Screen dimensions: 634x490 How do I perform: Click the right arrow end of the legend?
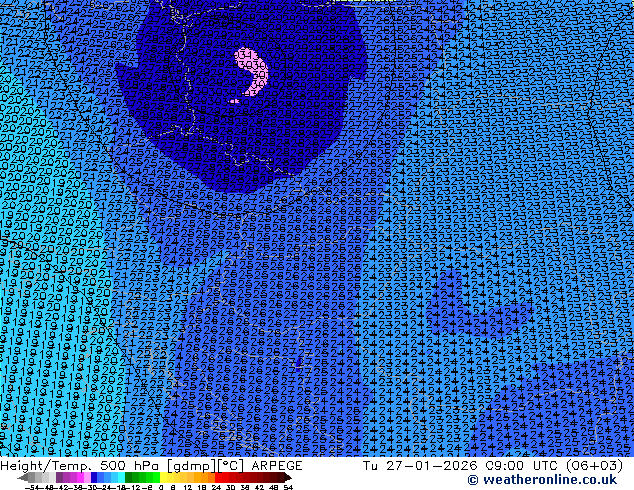[288, 477]
